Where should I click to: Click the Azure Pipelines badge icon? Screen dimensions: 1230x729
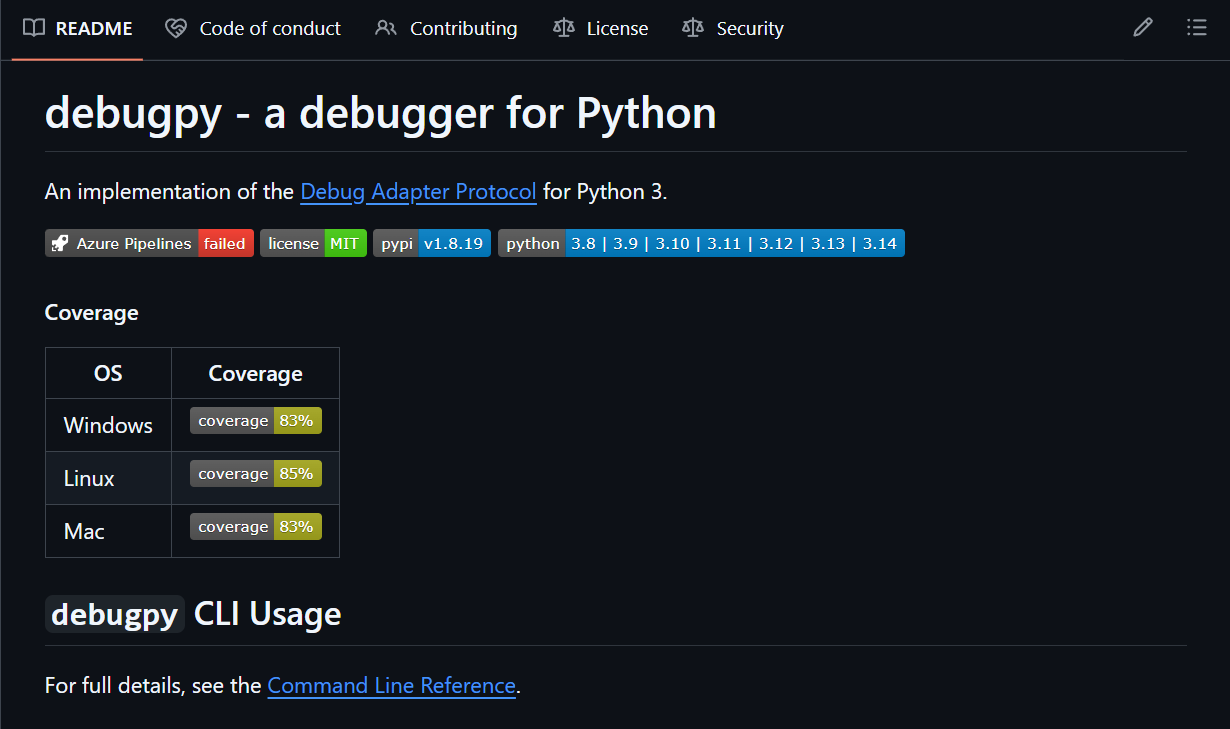click(59, 242)
